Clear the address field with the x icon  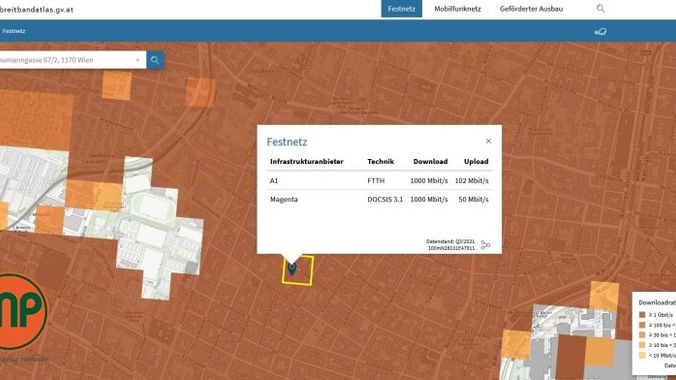click(x=138, y=60)
